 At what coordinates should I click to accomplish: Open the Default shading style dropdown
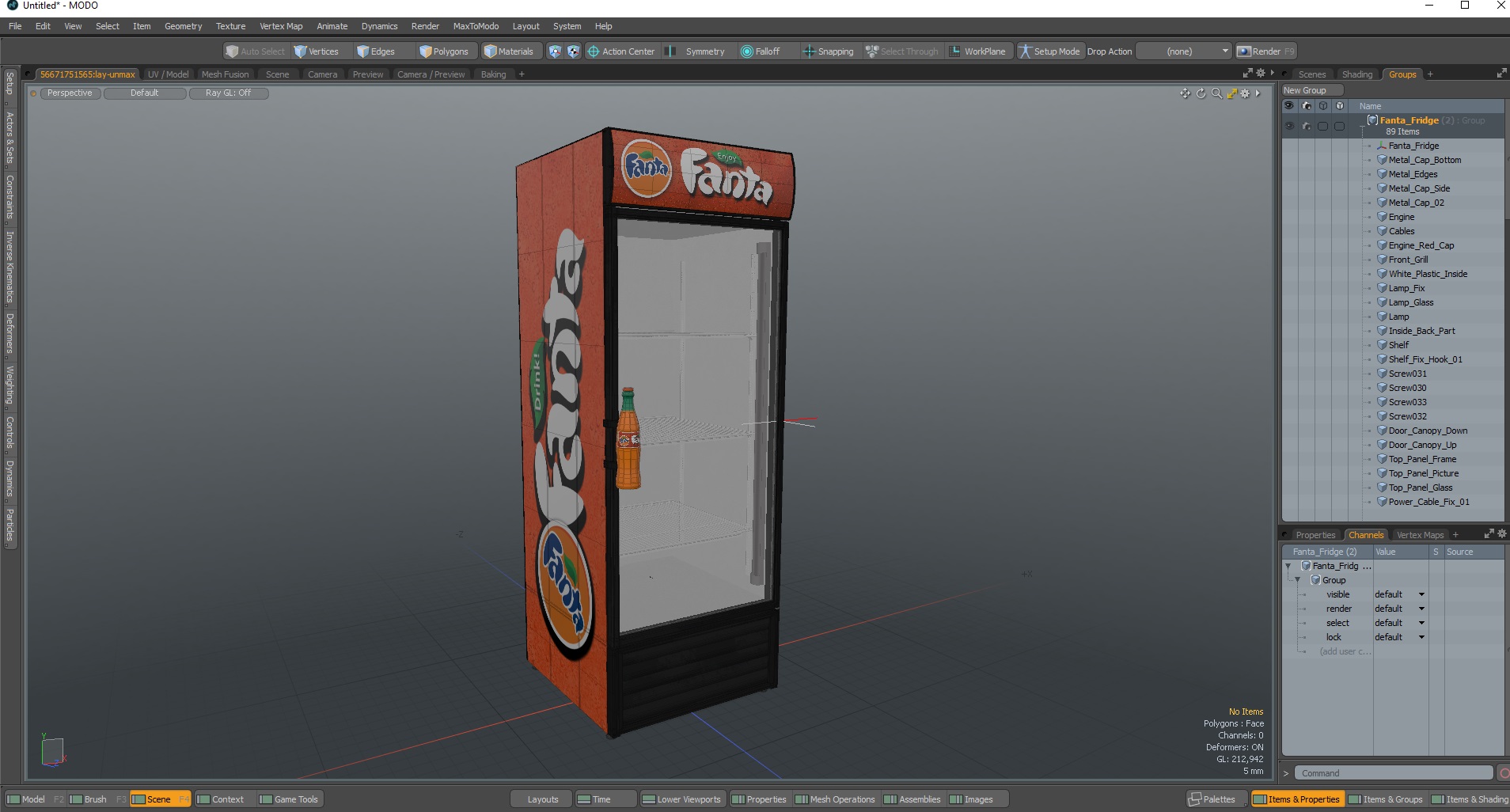145,93
